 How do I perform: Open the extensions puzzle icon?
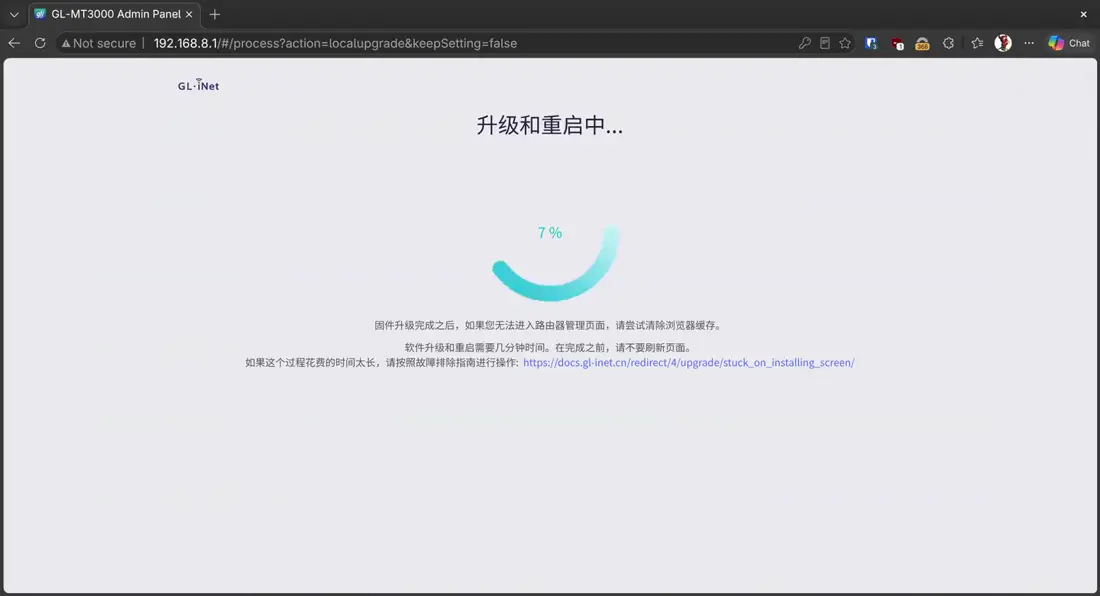pos(948,43)
